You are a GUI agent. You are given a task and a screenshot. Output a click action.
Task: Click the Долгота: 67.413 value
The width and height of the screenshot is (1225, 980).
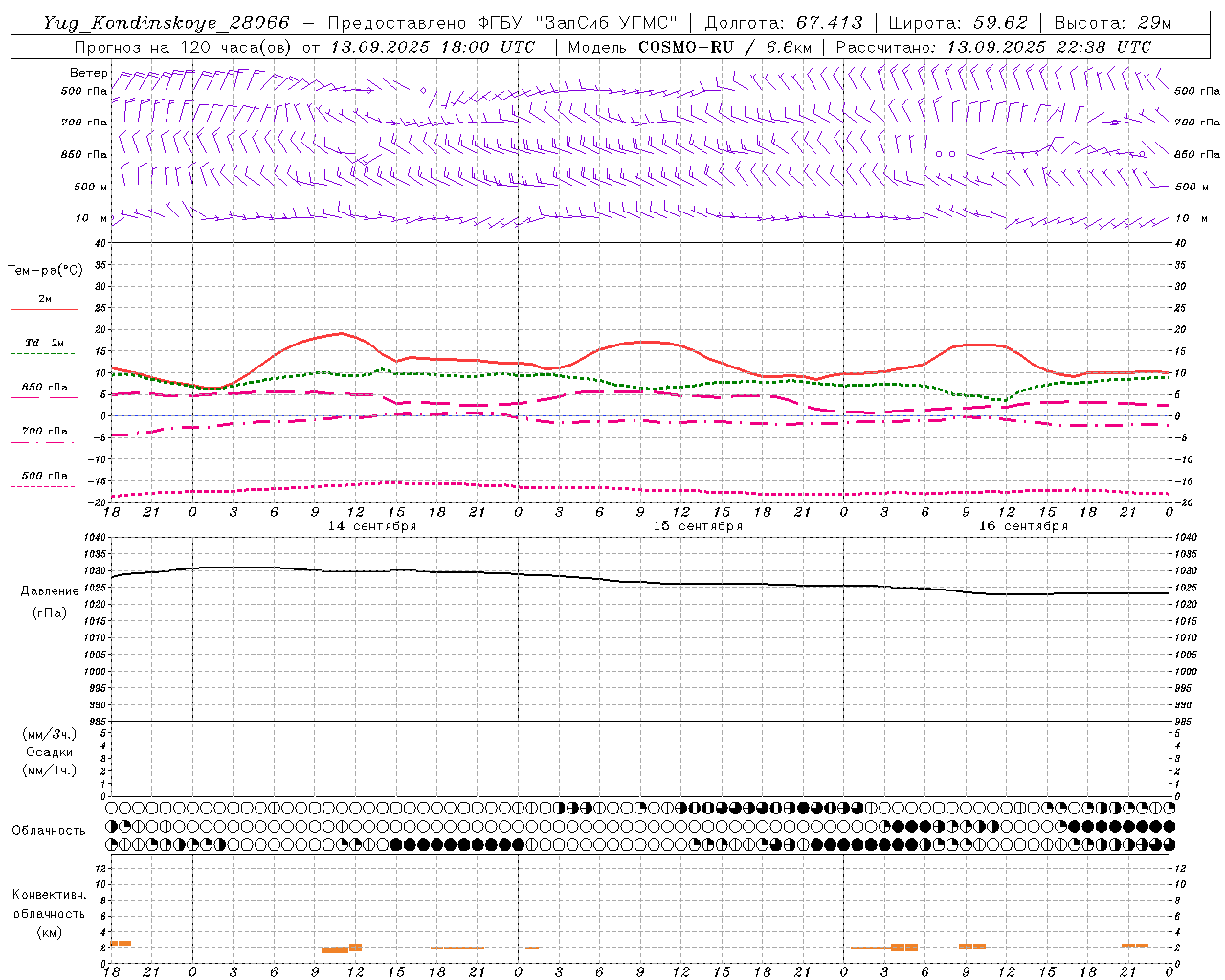click(x=784, y=23)
